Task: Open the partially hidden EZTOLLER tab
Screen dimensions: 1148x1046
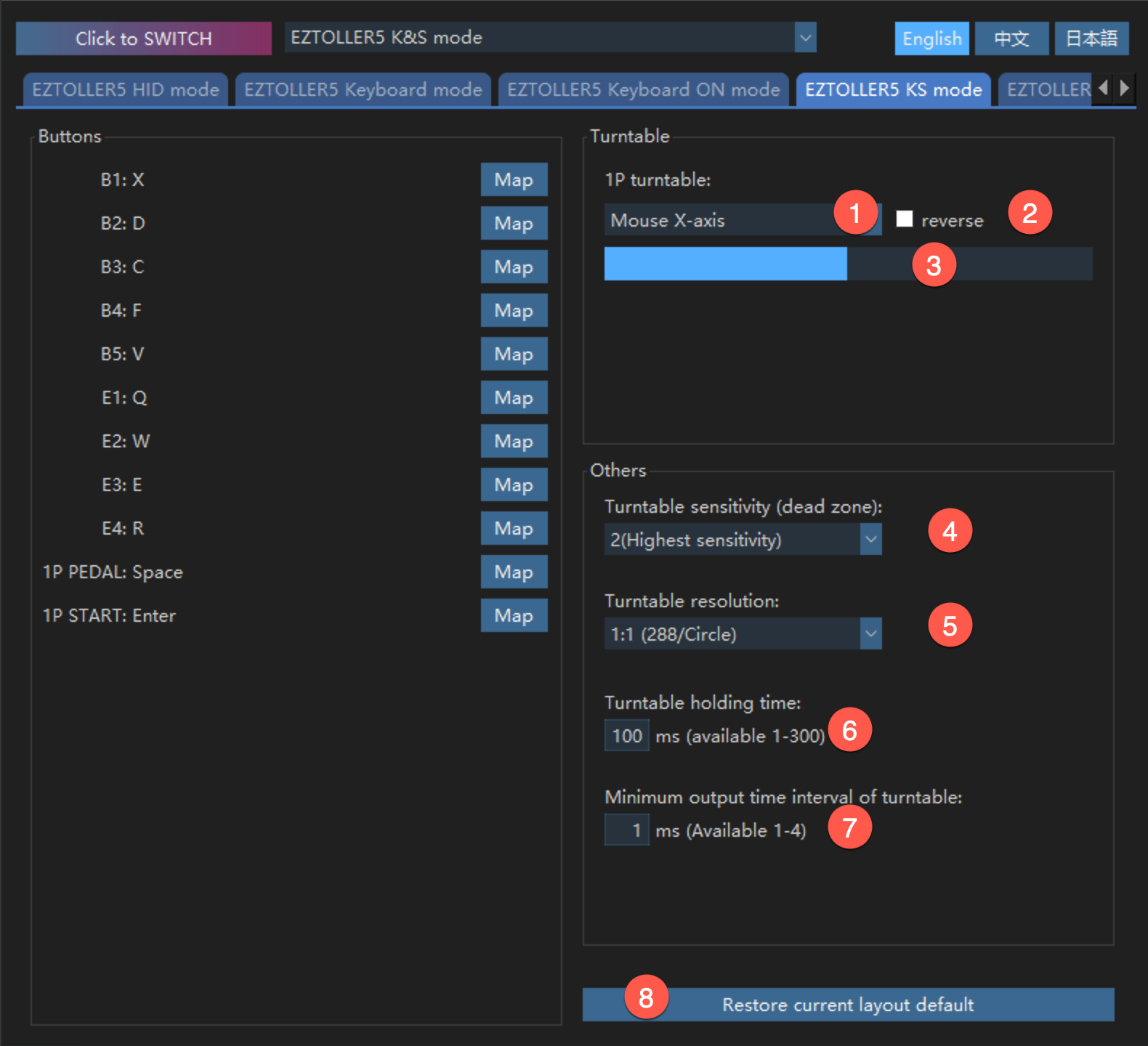Action: pos(1045,89)
